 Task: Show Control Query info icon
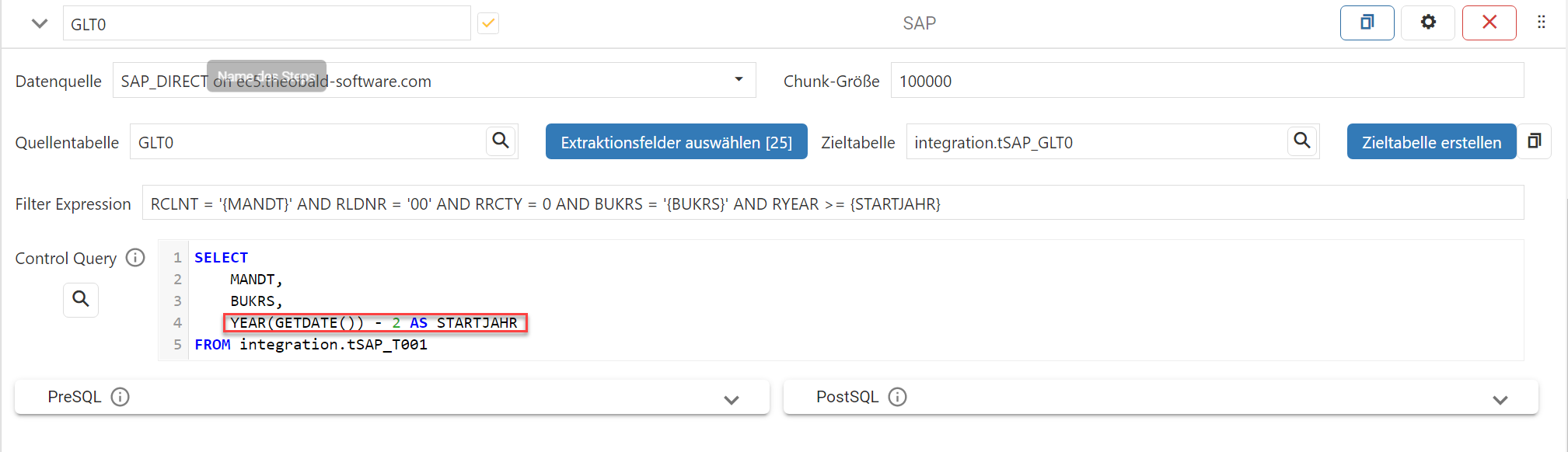coord(135,258)
